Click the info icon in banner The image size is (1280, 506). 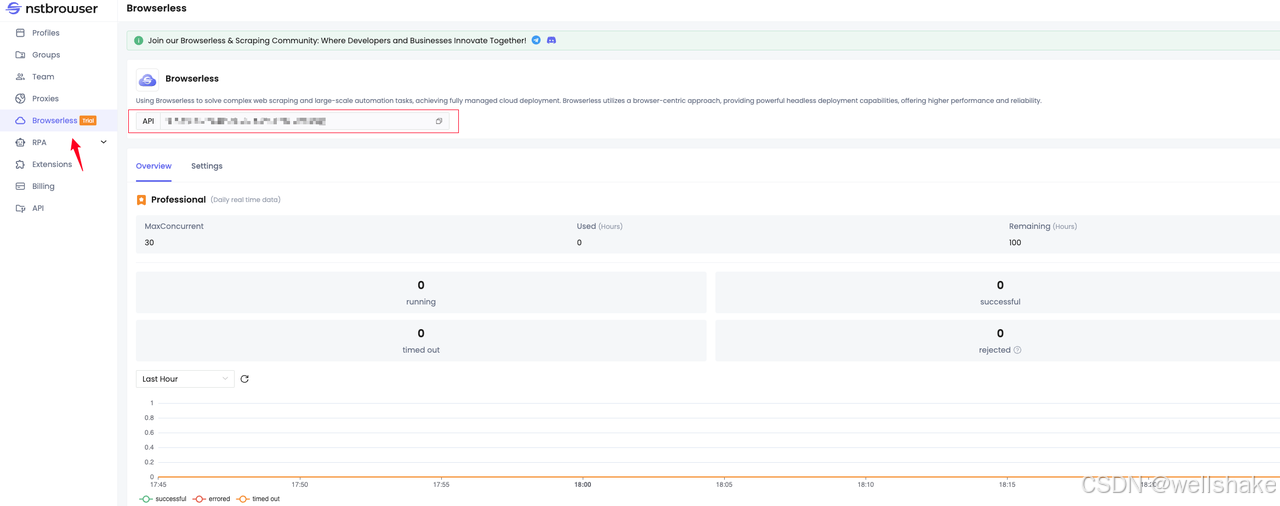coord(139,41)
